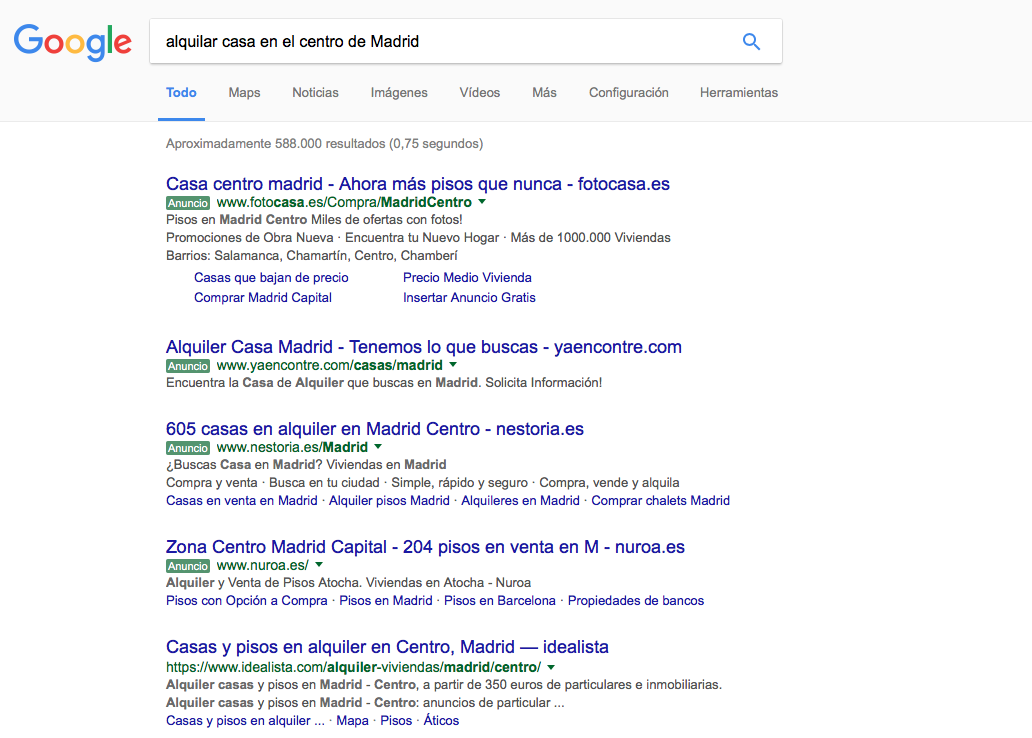This screenshot has width=1032, height=738.
Task: Open Herramientas search tools
Action: tap(738, 93)
